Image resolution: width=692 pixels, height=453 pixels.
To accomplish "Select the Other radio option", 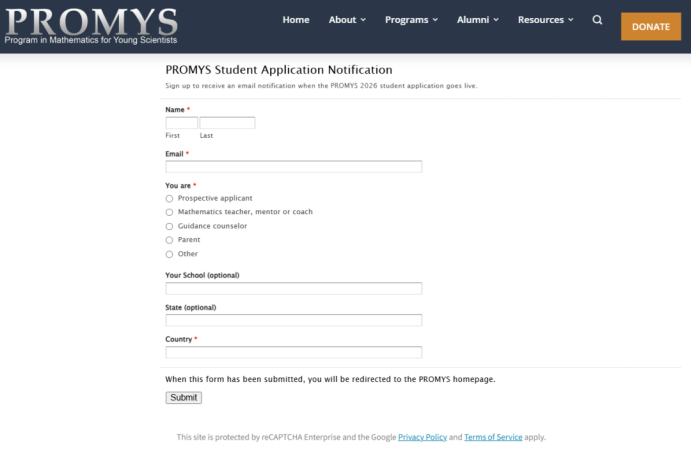I will click(169, 254).
